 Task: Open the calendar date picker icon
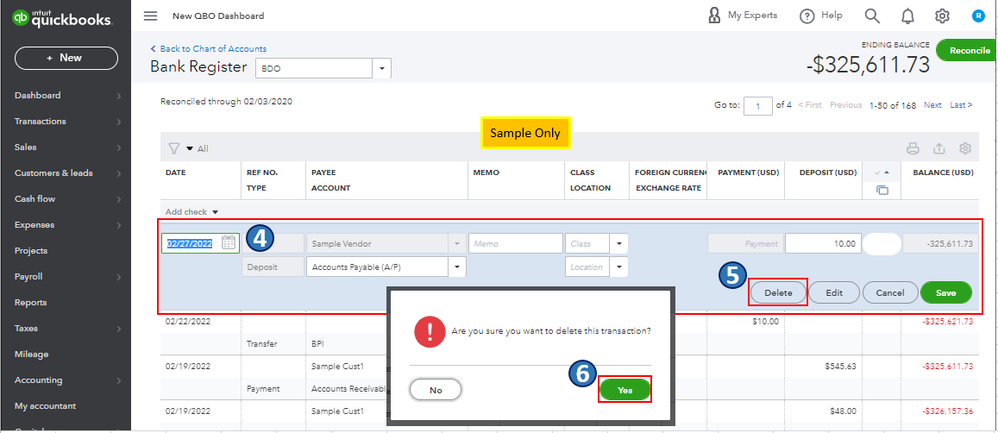[228, 243]
